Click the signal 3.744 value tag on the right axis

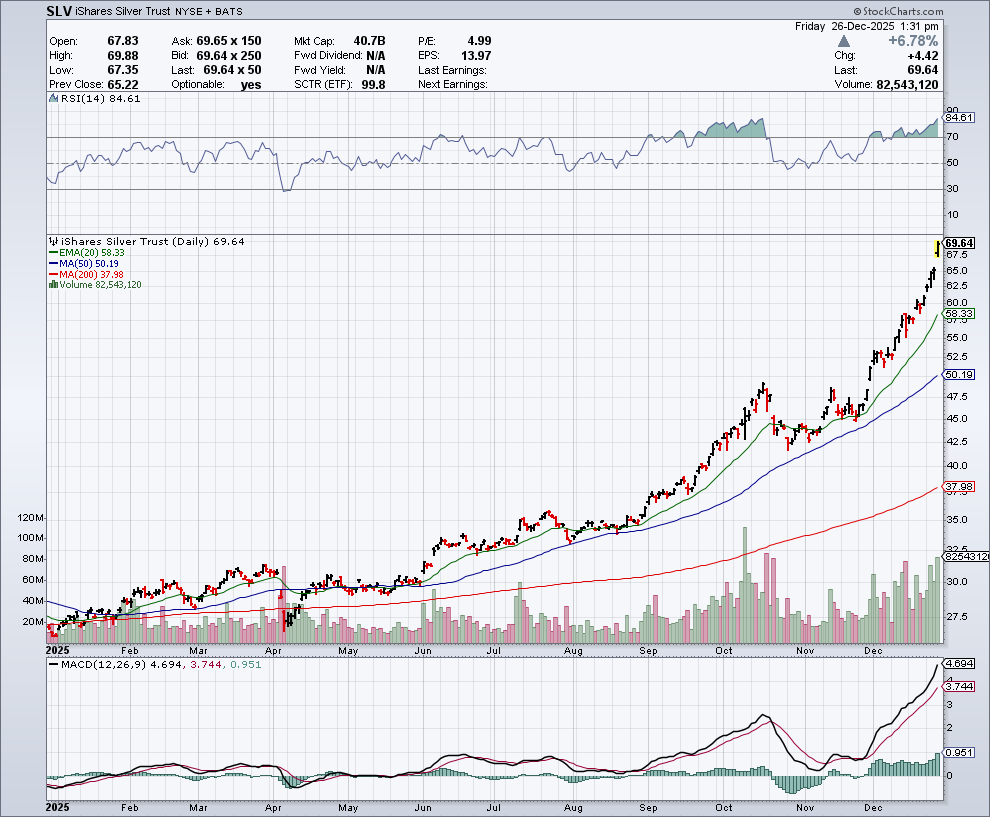(959, 686)
